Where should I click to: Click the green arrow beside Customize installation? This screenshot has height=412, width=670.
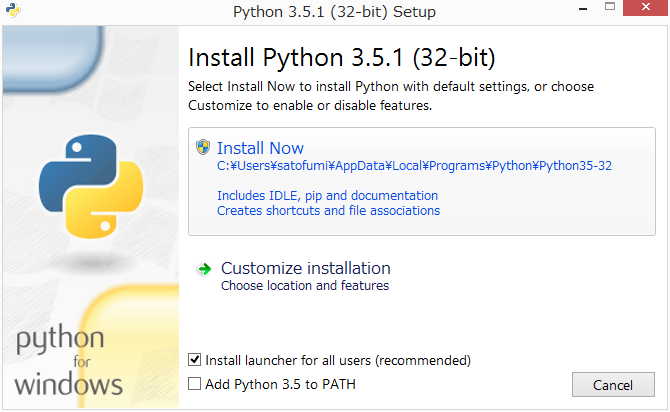[x=205, y=269]
